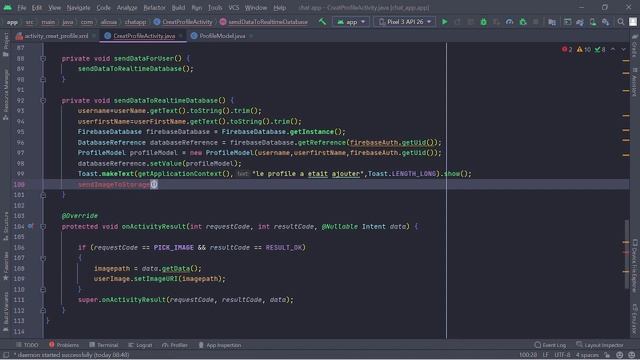Open the Layout Inspector
The width and height of the screenshot is (640, 360).
[600, 345]
